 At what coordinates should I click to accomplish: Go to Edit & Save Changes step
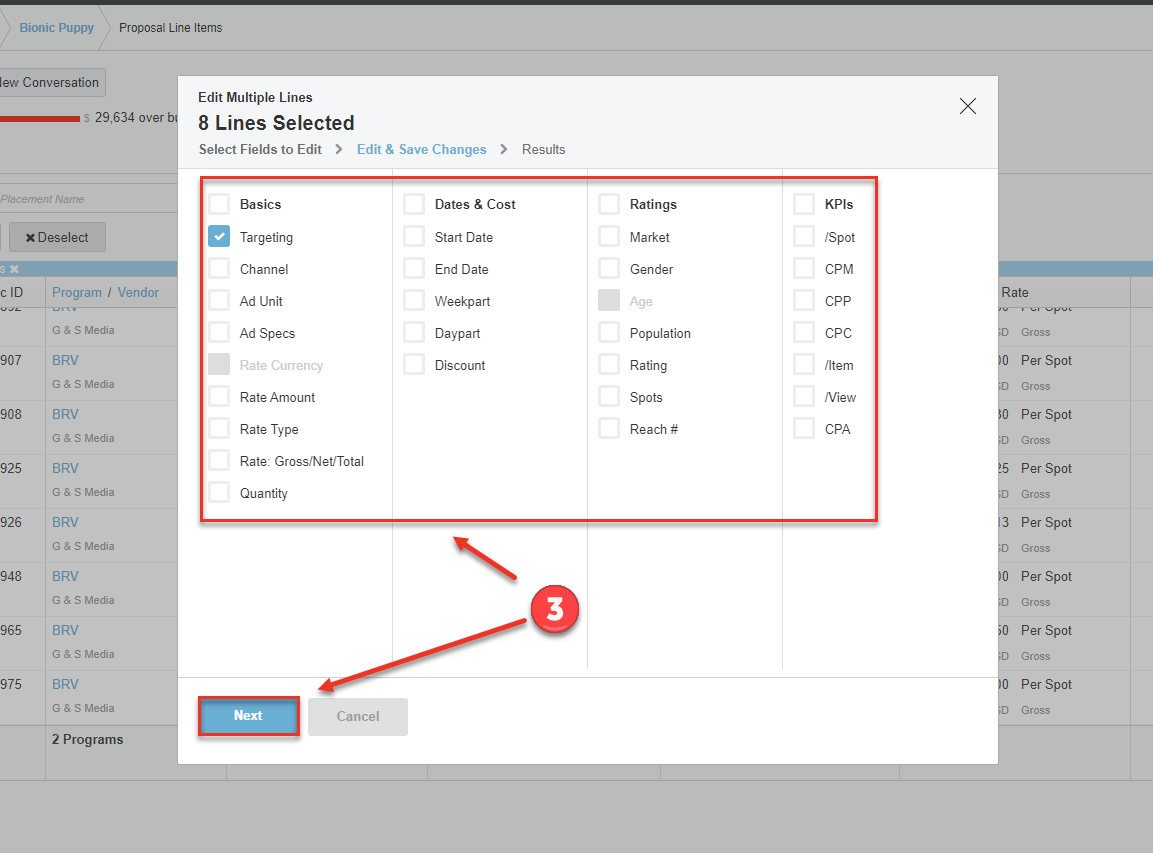point(421,149)
